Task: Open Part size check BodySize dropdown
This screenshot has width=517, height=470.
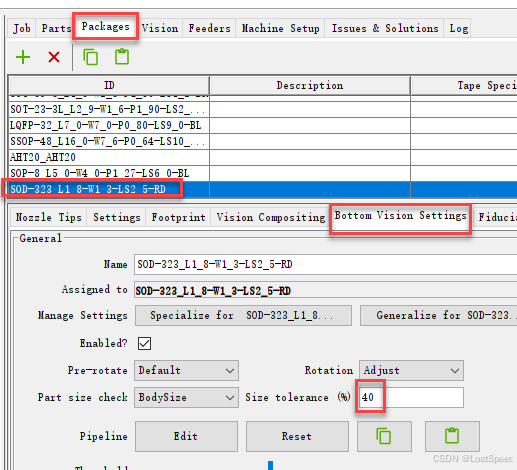Action: tap(186, 397)
